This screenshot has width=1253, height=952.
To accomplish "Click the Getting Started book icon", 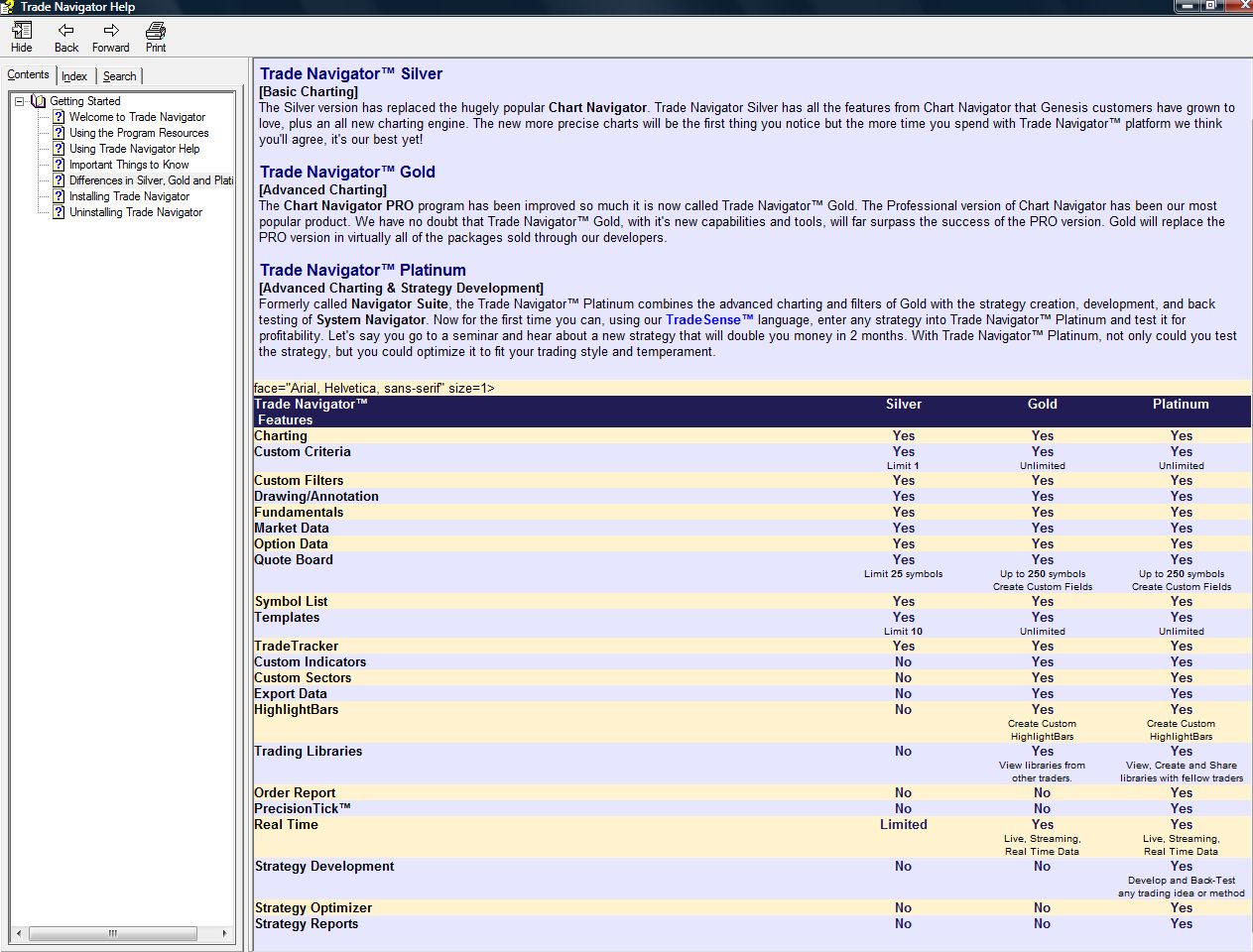I will coord(39,101).
